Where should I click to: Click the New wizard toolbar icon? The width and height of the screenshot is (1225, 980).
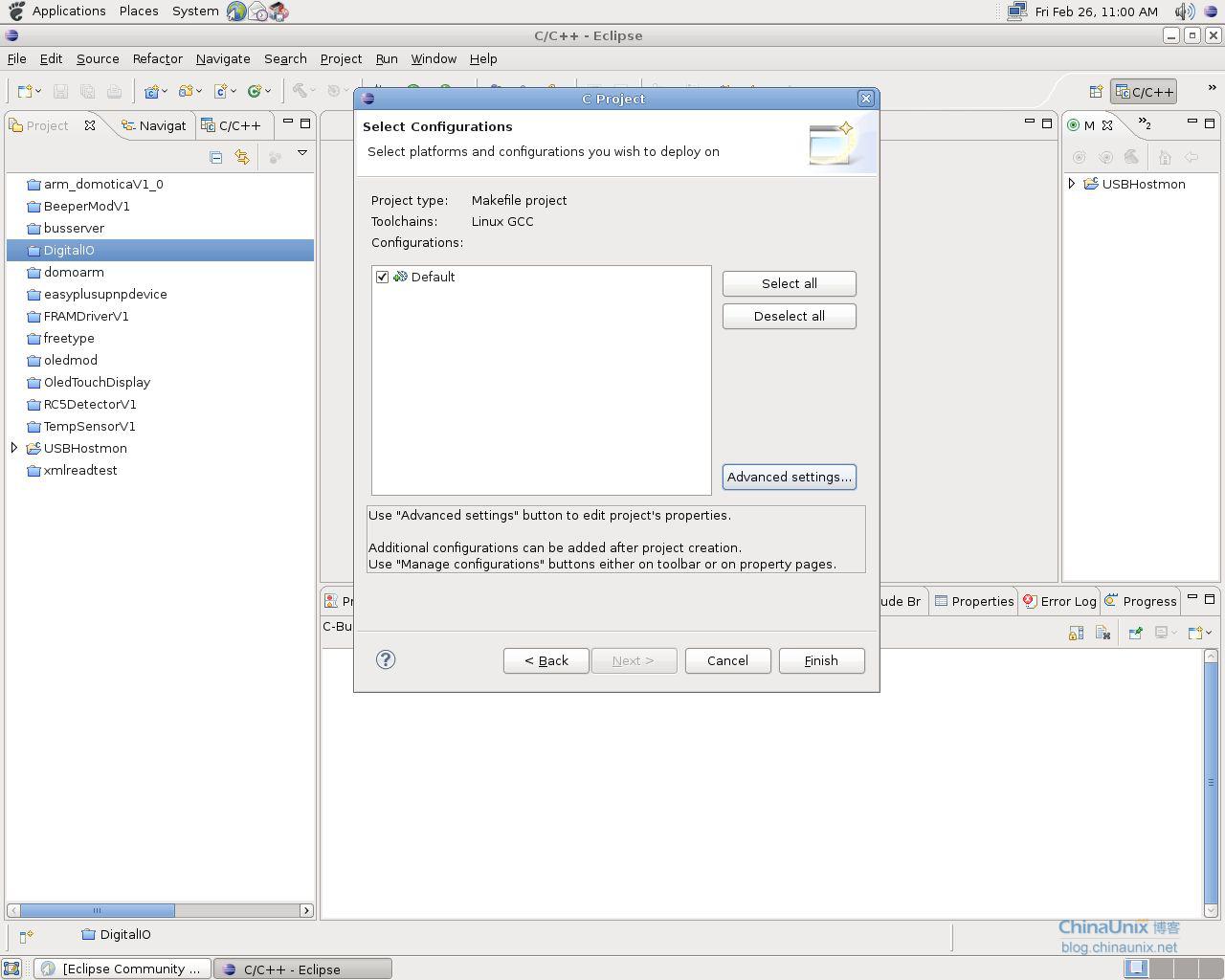(x=25, y=91)
